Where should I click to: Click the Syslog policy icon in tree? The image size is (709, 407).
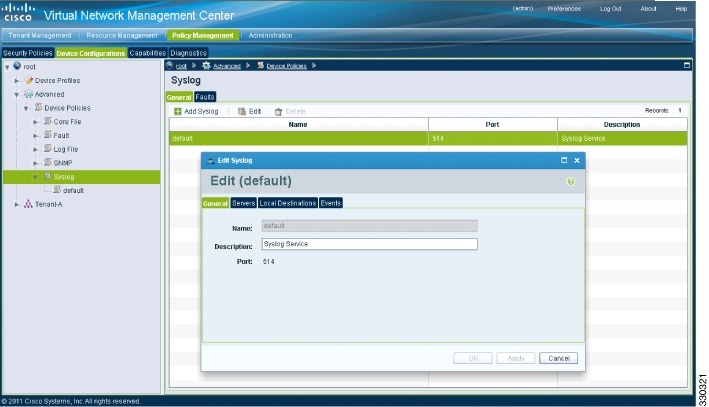point(47,176)
